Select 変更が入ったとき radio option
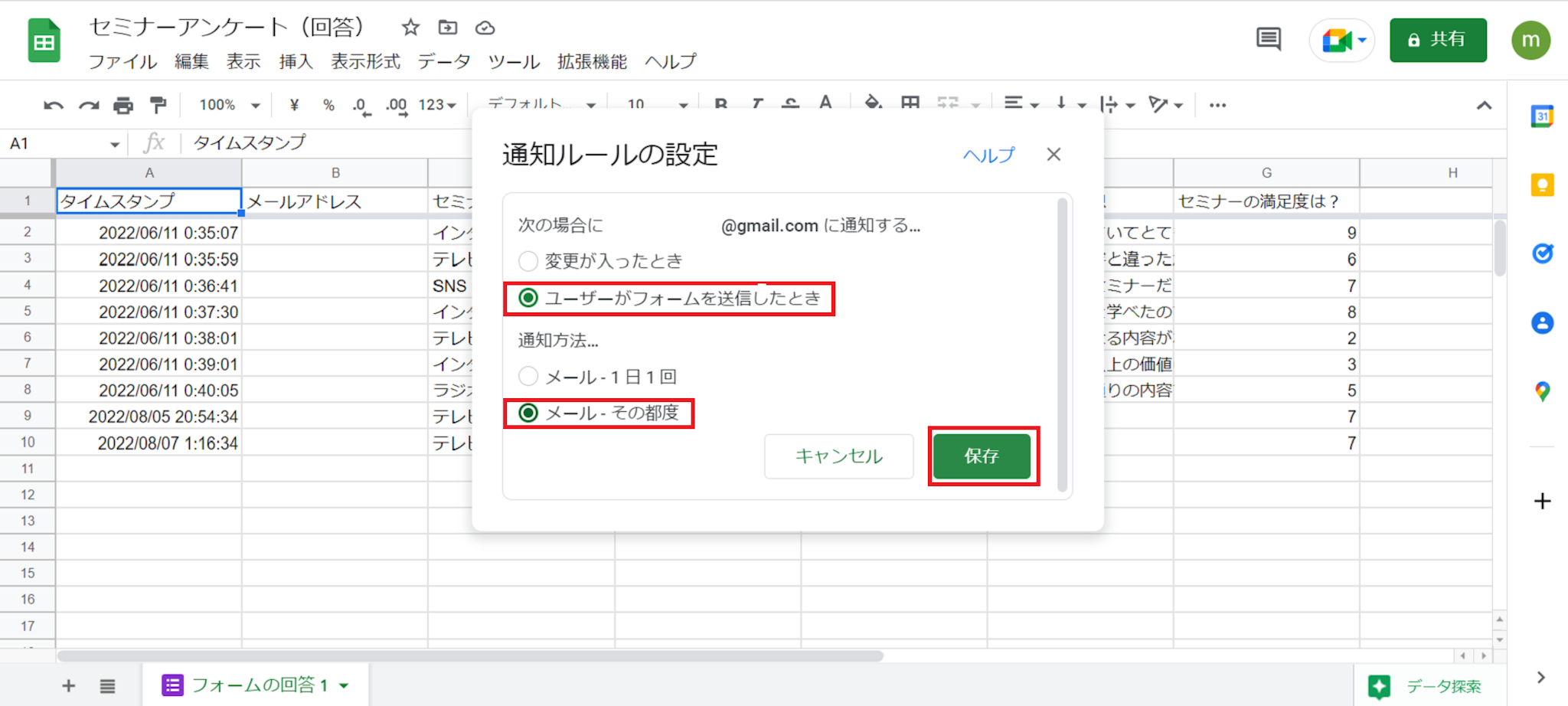This screenshot has height=706, width=1568. pos(528,261)
